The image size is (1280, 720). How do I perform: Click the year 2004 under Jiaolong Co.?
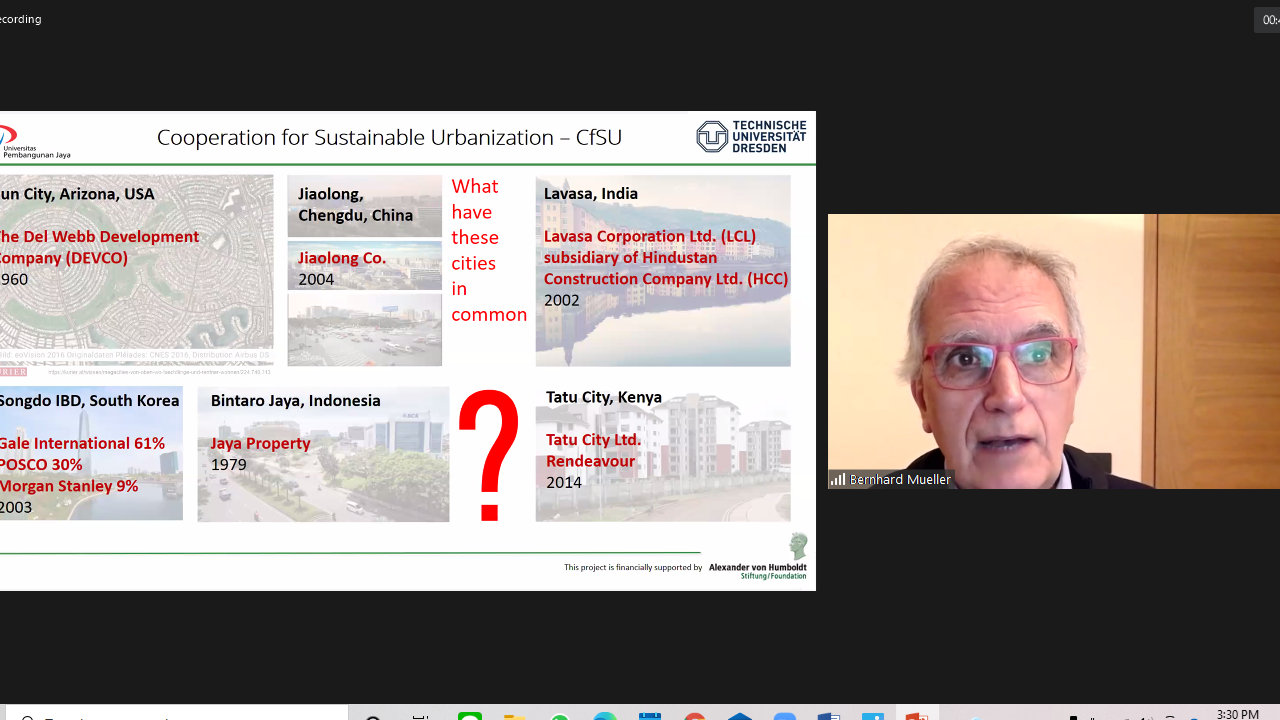[x=316, y=280]
